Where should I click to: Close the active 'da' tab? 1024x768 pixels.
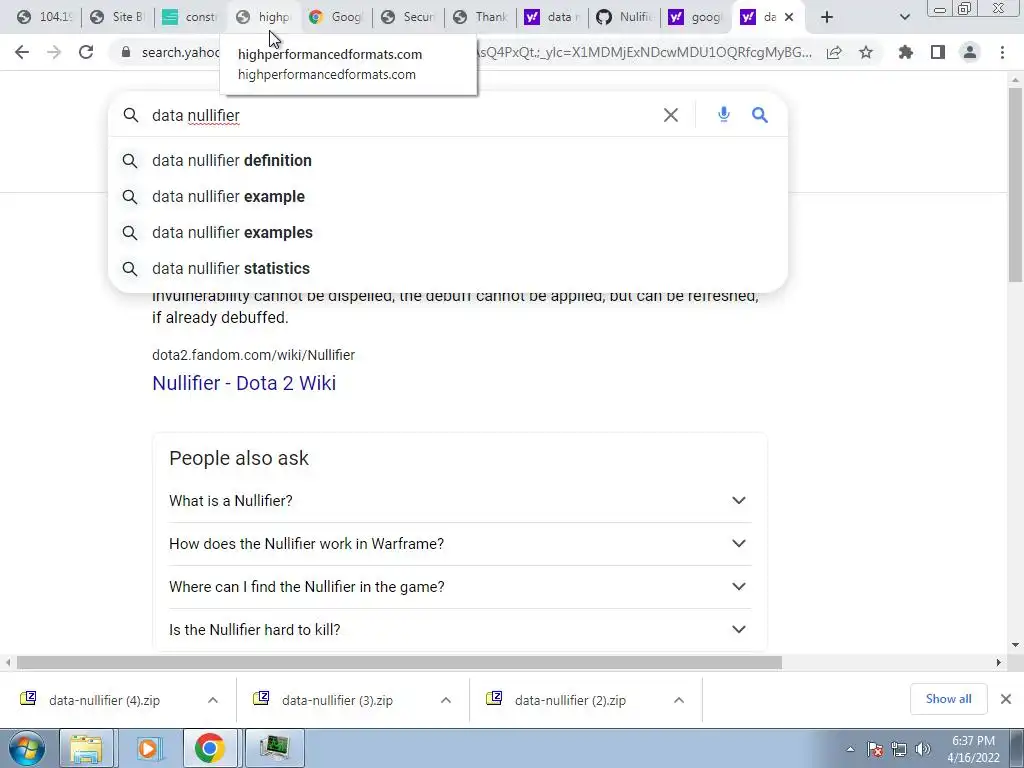point(789,17)
